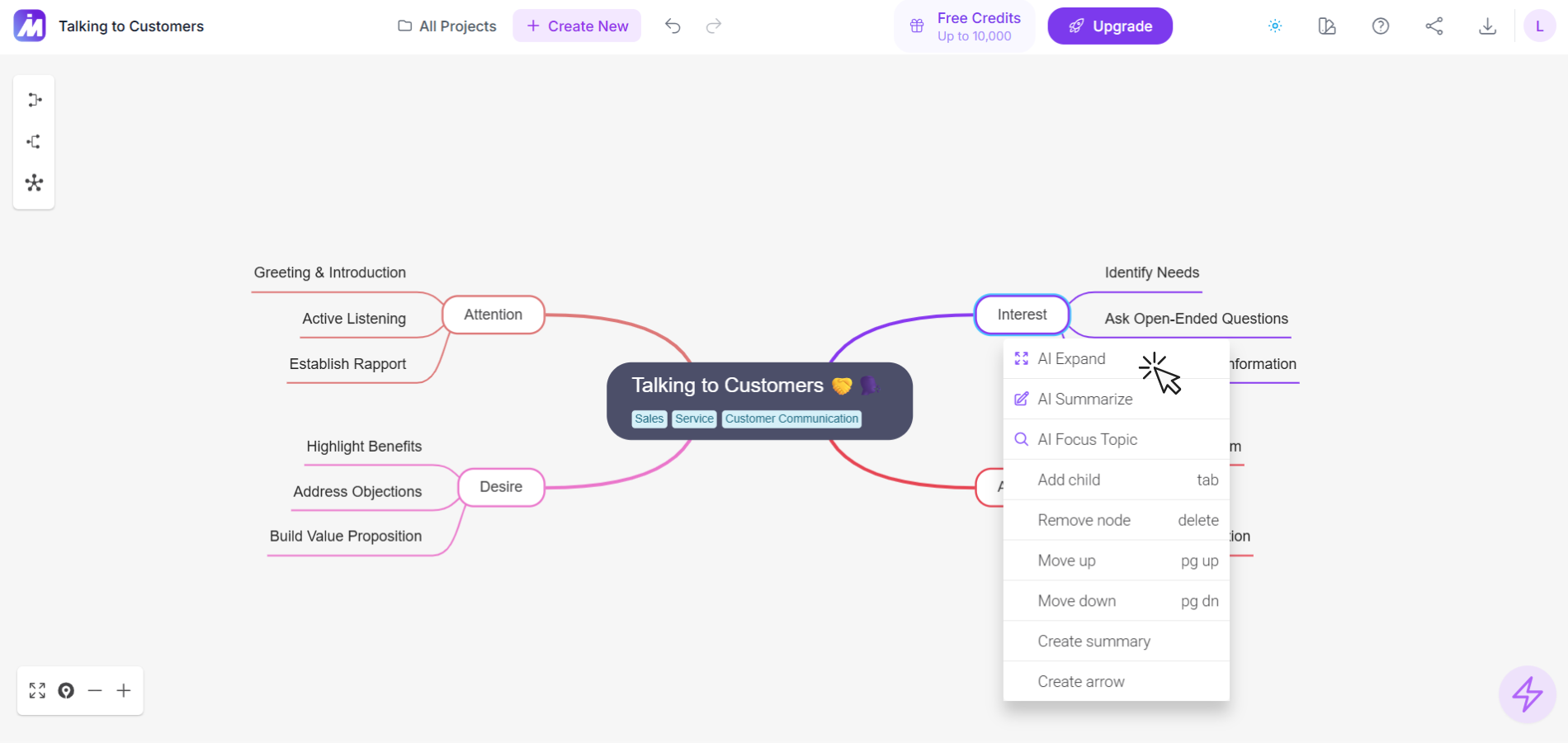Click the fit-to-screen icon
The width and height of the screenshot is (1568, 743).
37,691
